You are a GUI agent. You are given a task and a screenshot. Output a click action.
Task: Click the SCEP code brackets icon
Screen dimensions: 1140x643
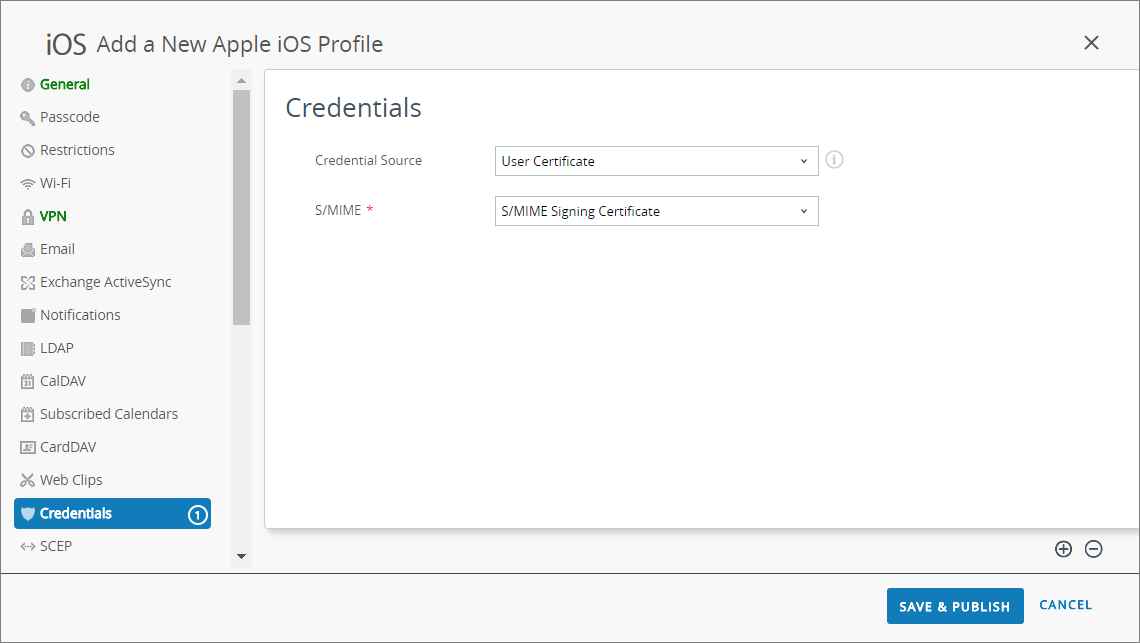pos(27,546)
